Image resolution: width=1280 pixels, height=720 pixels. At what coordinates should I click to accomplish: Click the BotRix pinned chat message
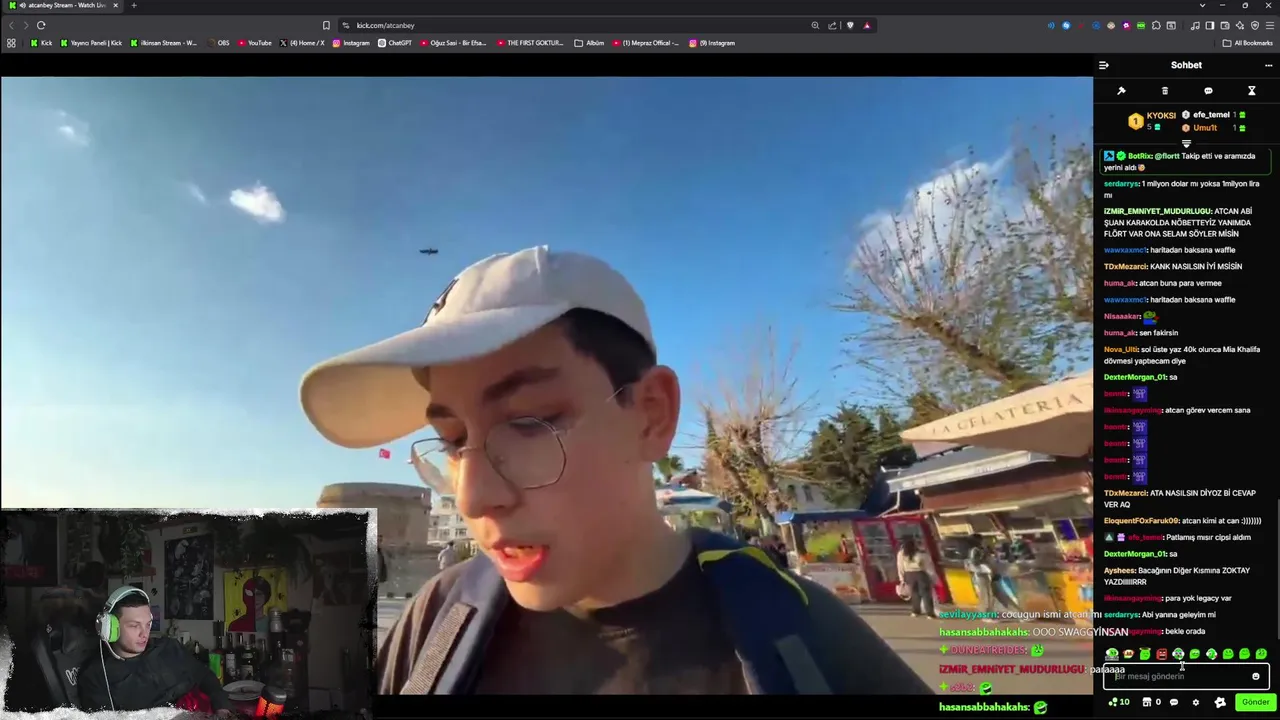coord(1186,162)
